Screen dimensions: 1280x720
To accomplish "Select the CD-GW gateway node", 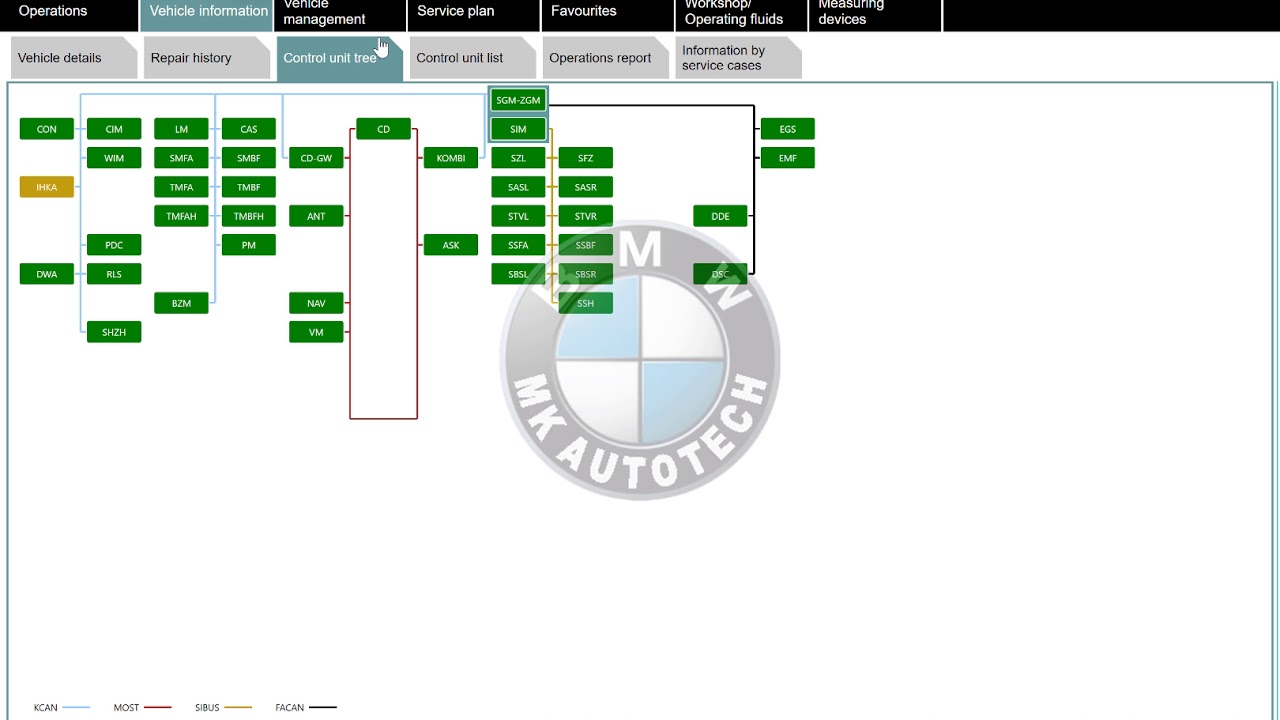I will (316, 158).
